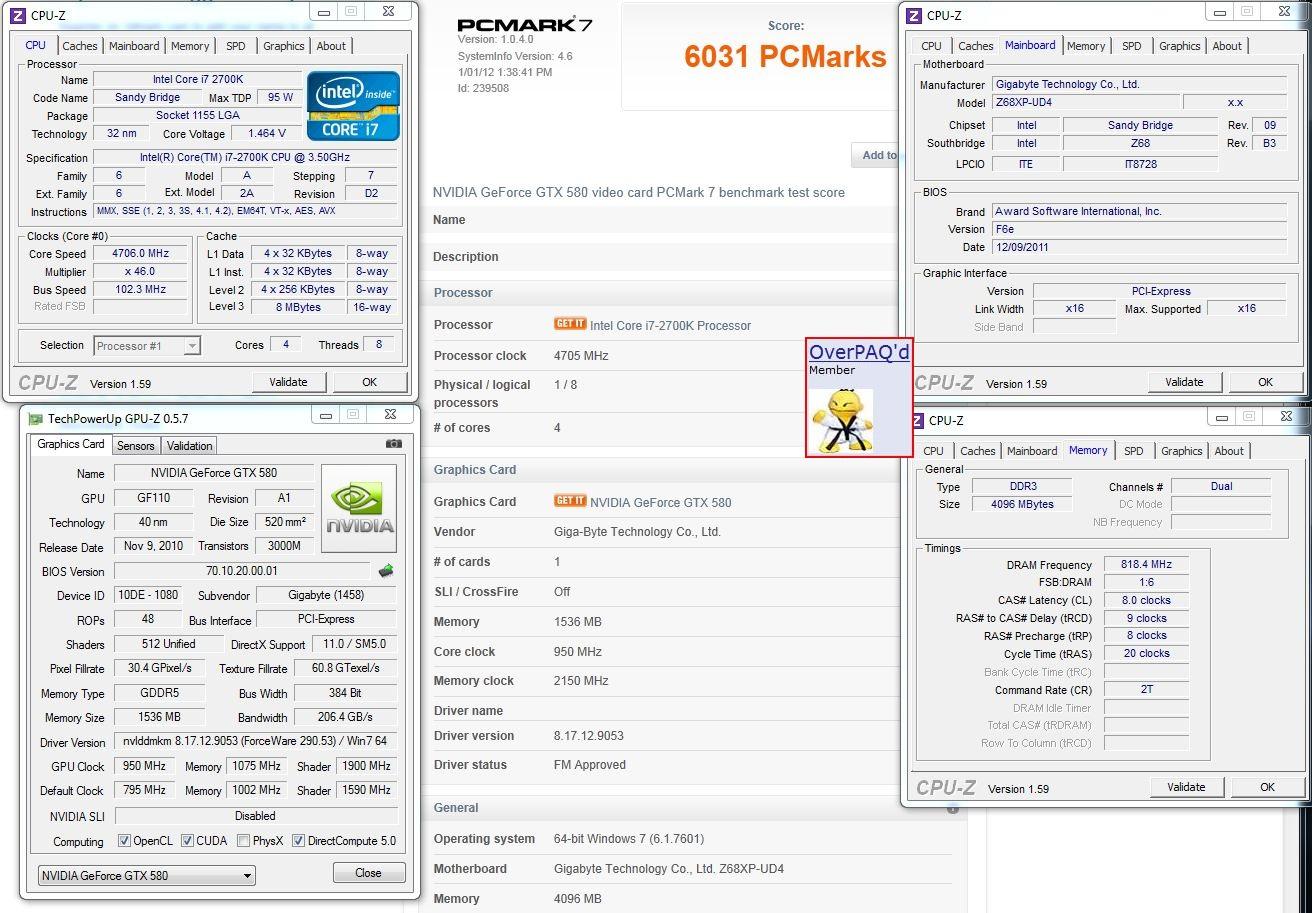The width and height of the screenshot is (1312, 913).
Task: Click the BIOS save chip icon in GPU-Z
Action: click(x=386, y=571)
